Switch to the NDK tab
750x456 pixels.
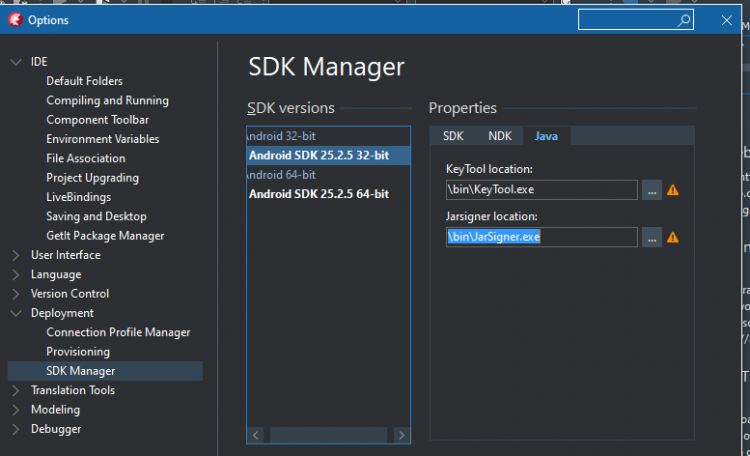[500, 136]
